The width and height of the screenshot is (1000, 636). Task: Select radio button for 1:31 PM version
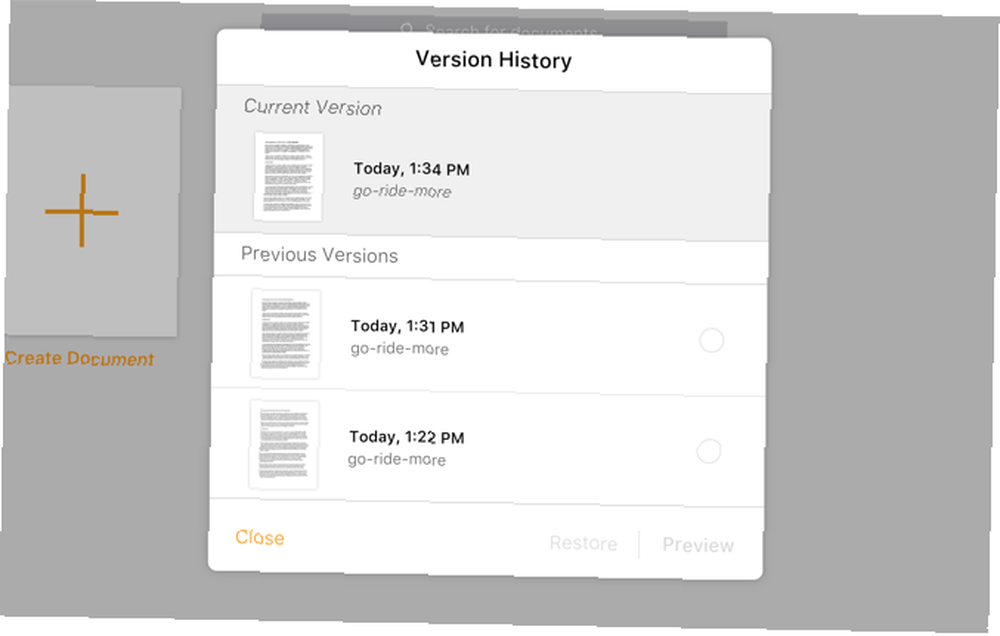(711, 340)
